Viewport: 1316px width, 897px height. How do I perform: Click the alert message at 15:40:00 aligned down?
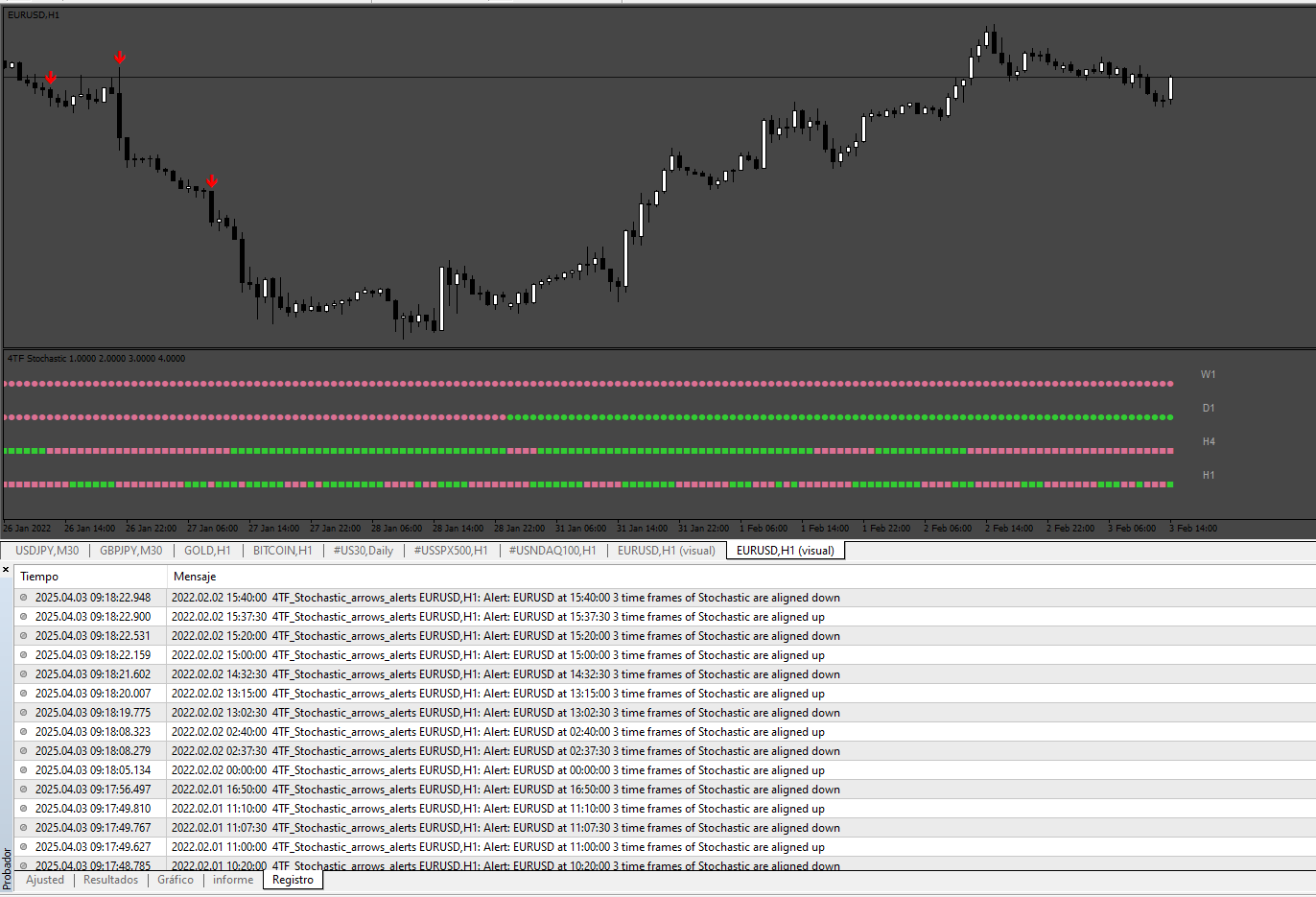coord(505,598)
